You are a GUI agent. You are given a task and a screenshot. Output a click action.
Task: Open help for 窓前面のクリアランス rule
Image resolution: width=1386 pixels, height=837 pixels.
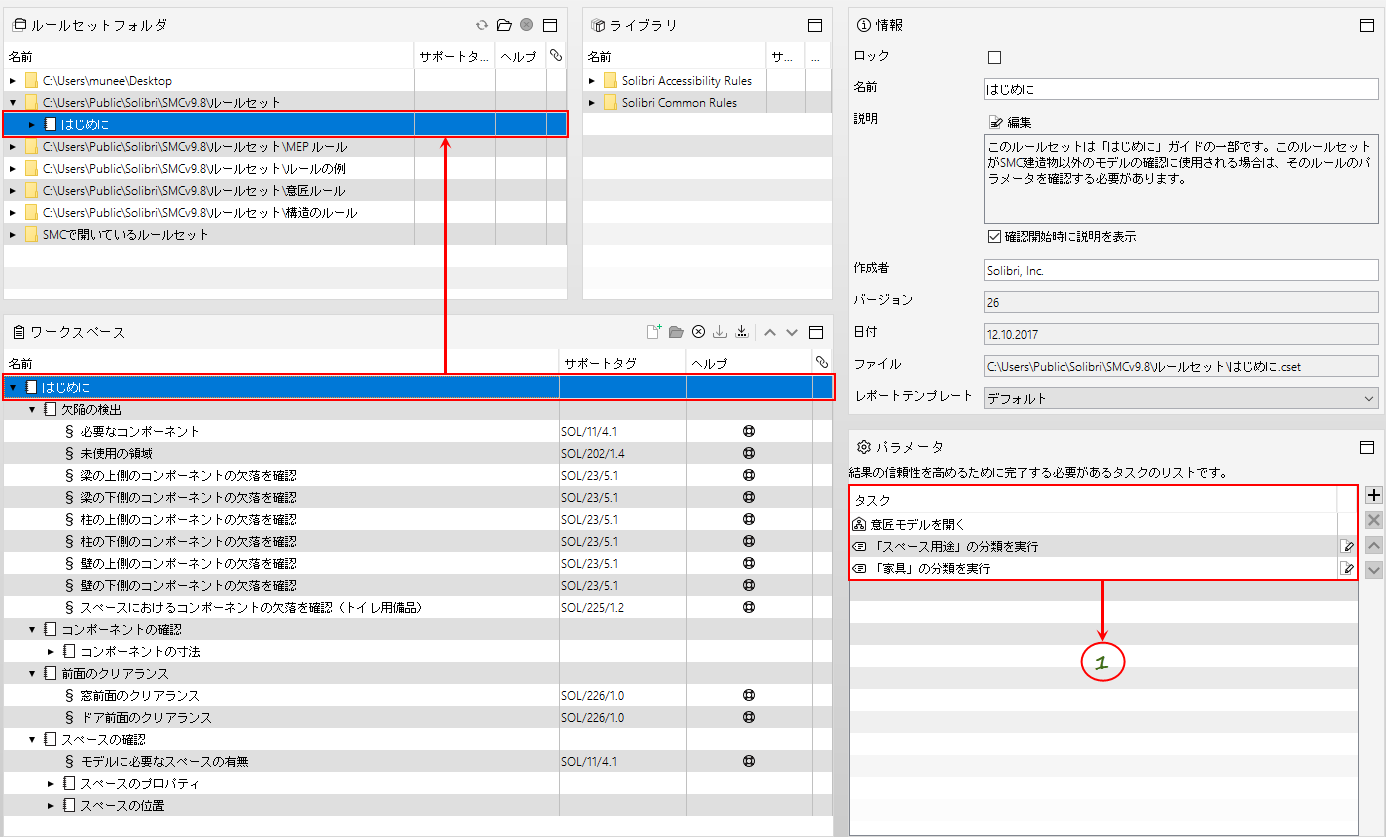tap(748, 695)
